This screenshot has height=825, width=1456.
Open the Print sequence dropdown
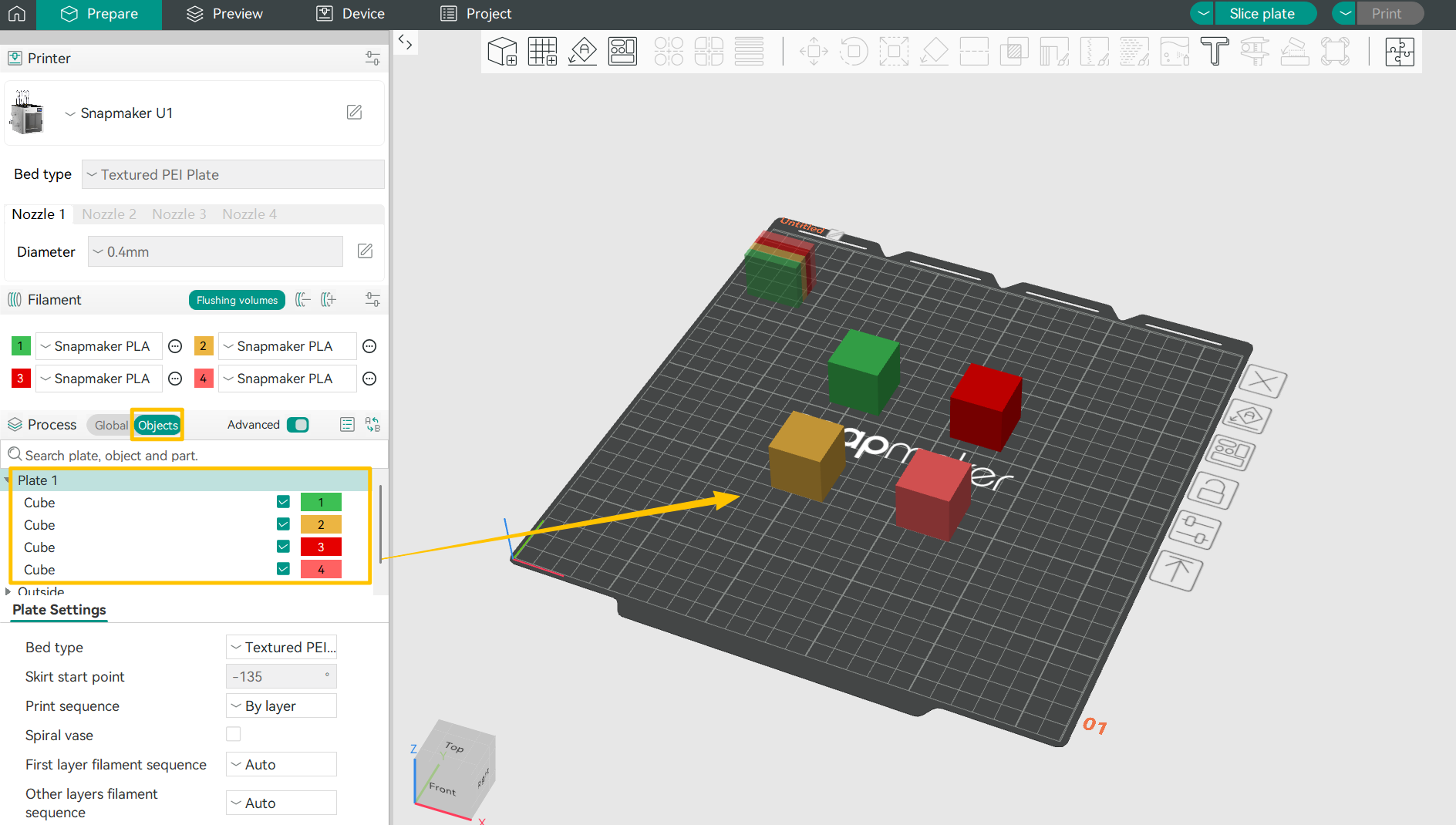pyautogui.click(x=281, y=706)
